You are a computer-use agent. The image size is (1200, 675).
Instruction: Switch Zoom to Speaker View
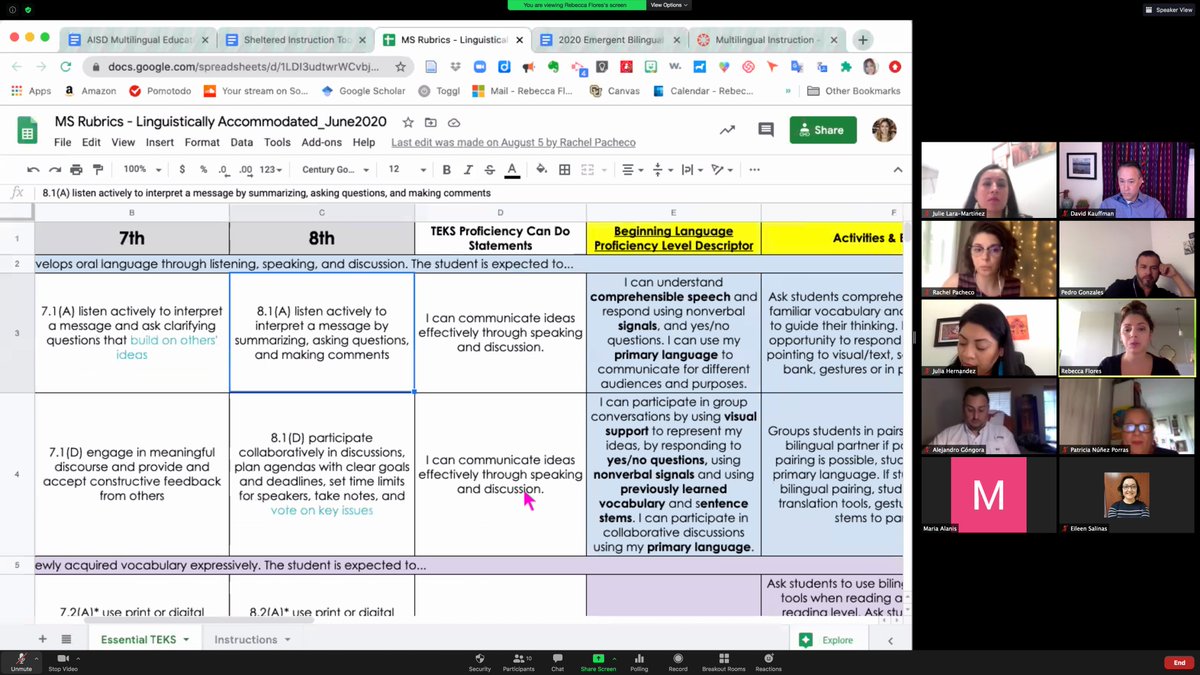coord(1168,9)
